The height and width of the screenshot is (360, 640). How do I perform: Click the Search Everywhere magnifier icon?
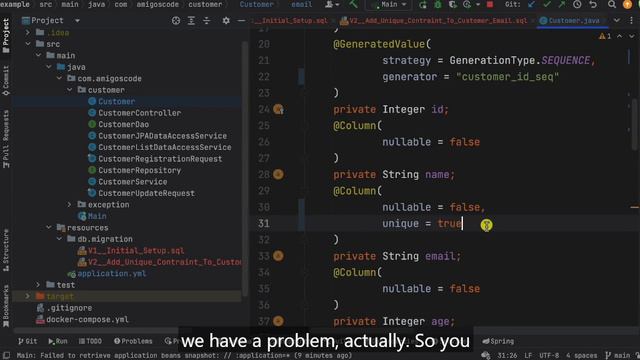(611, 4)
